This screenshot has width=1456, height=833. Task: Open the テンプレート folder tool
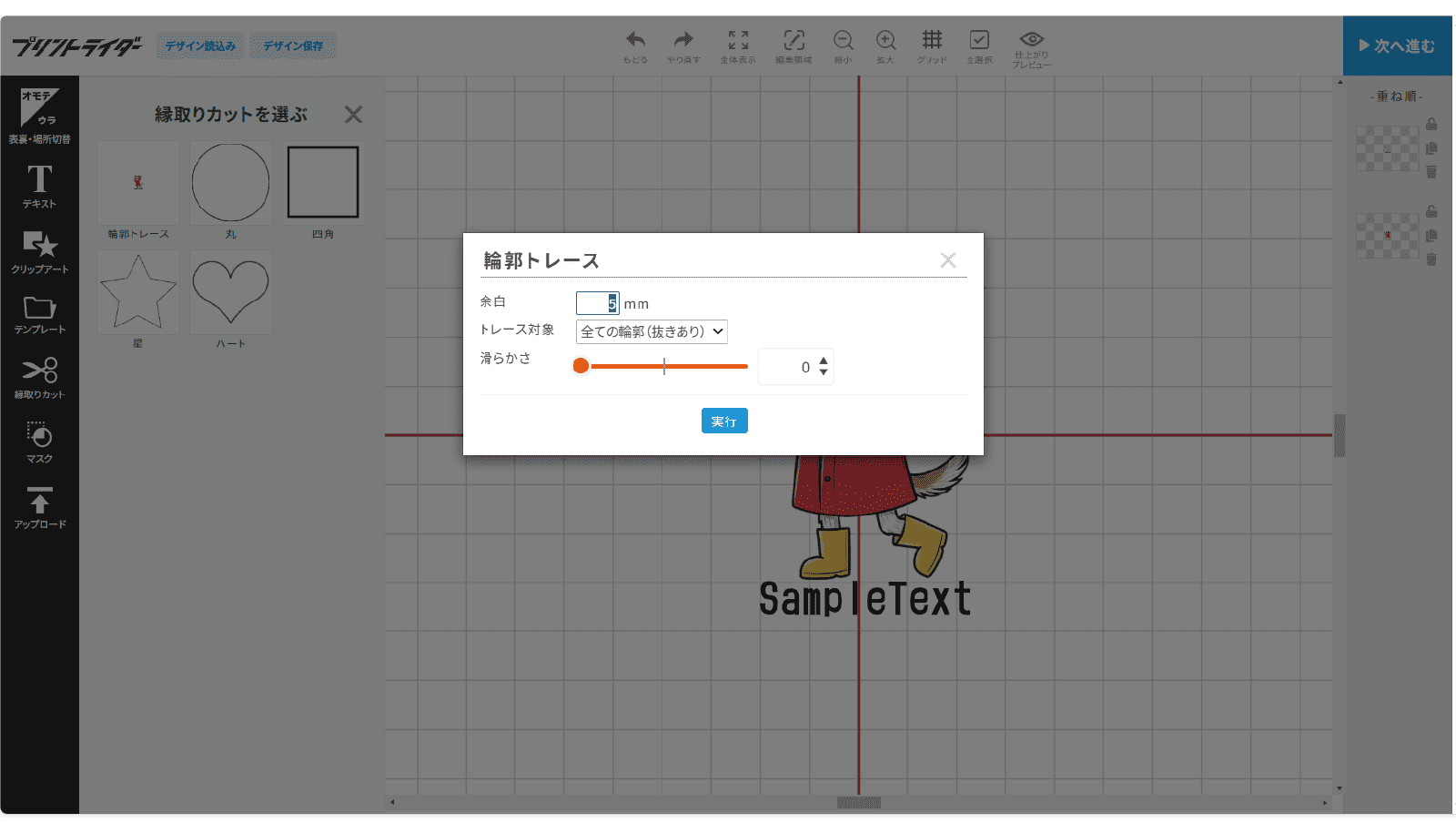pyautogui.click(x=39, y=315)
